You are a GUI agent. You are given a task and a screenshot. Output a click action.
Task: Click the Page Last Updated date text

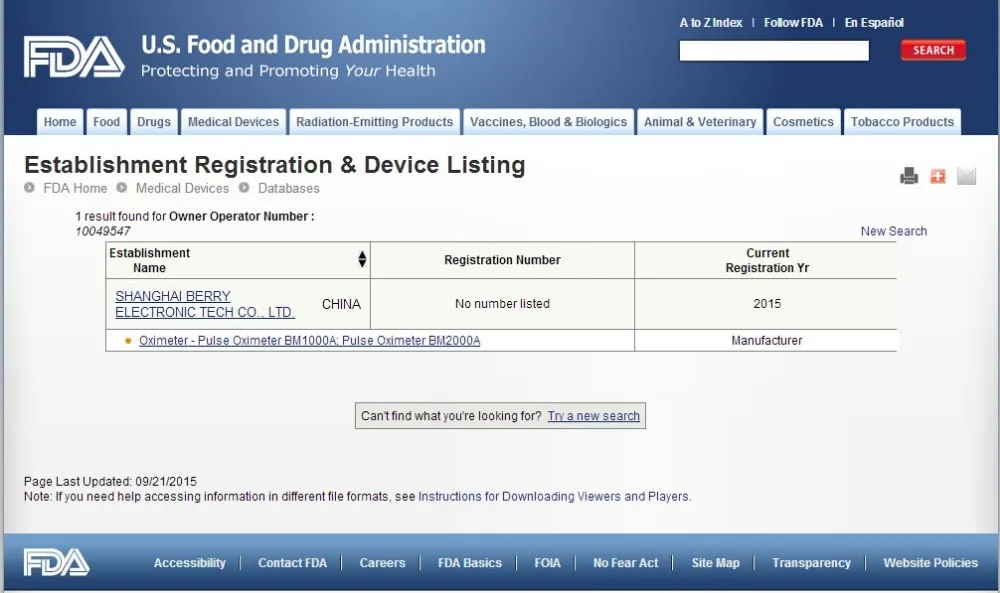click(110, 481)
